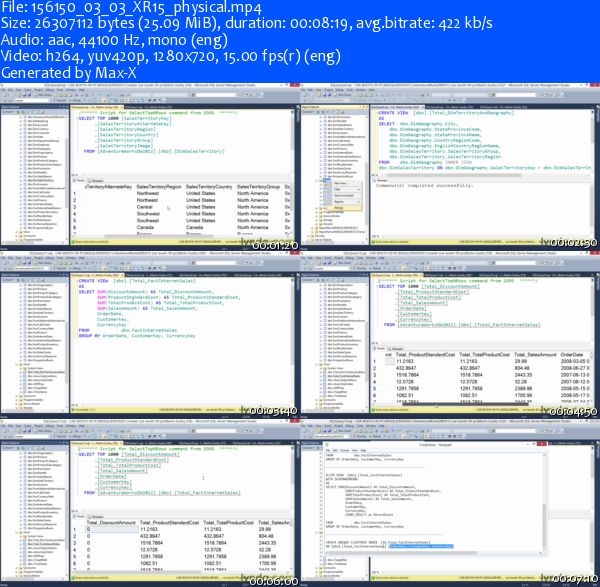Select the 'Southwest' cell in the 00:01:20 frame

coord(148,214)
